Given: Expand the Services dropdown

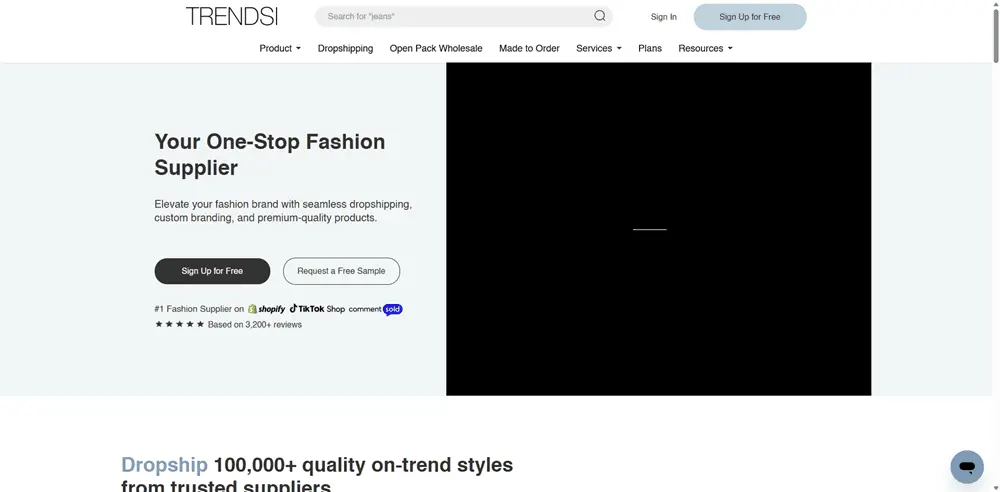Looking at the screenshot, I should (599, 48).
